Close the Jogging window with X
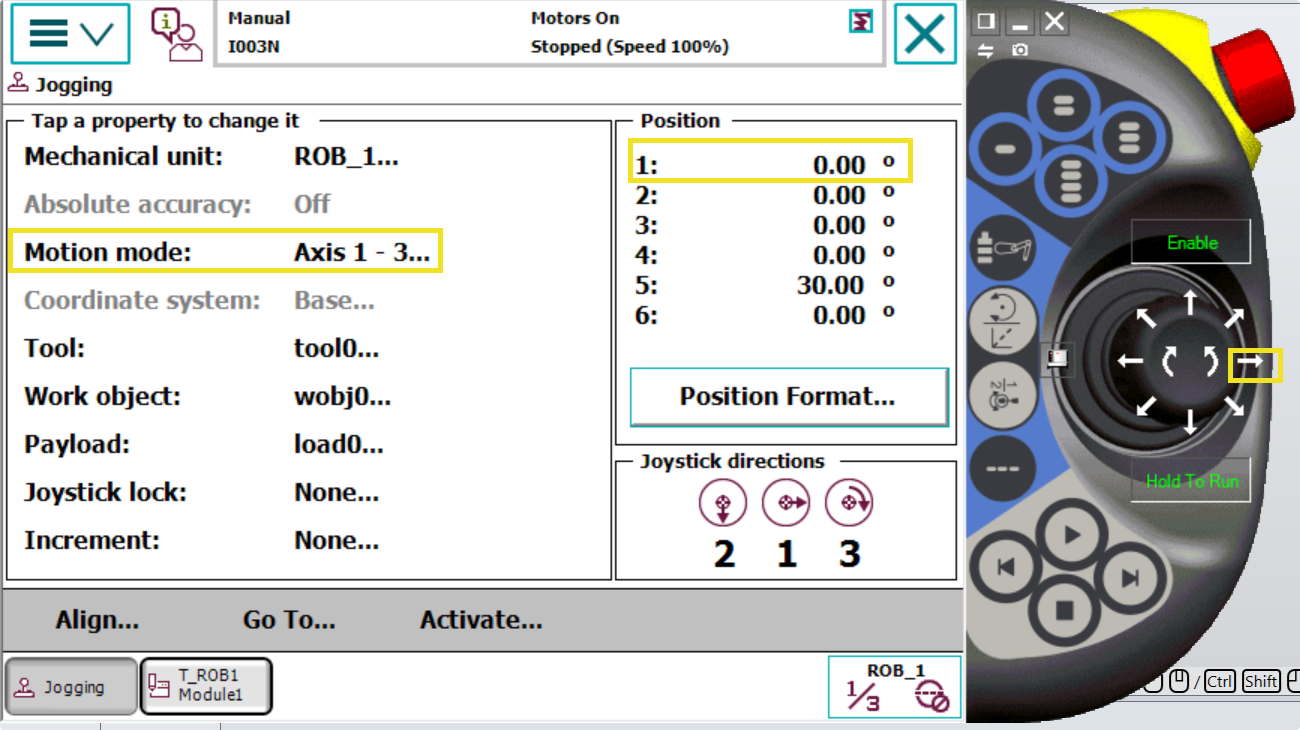 pos(924,34)
